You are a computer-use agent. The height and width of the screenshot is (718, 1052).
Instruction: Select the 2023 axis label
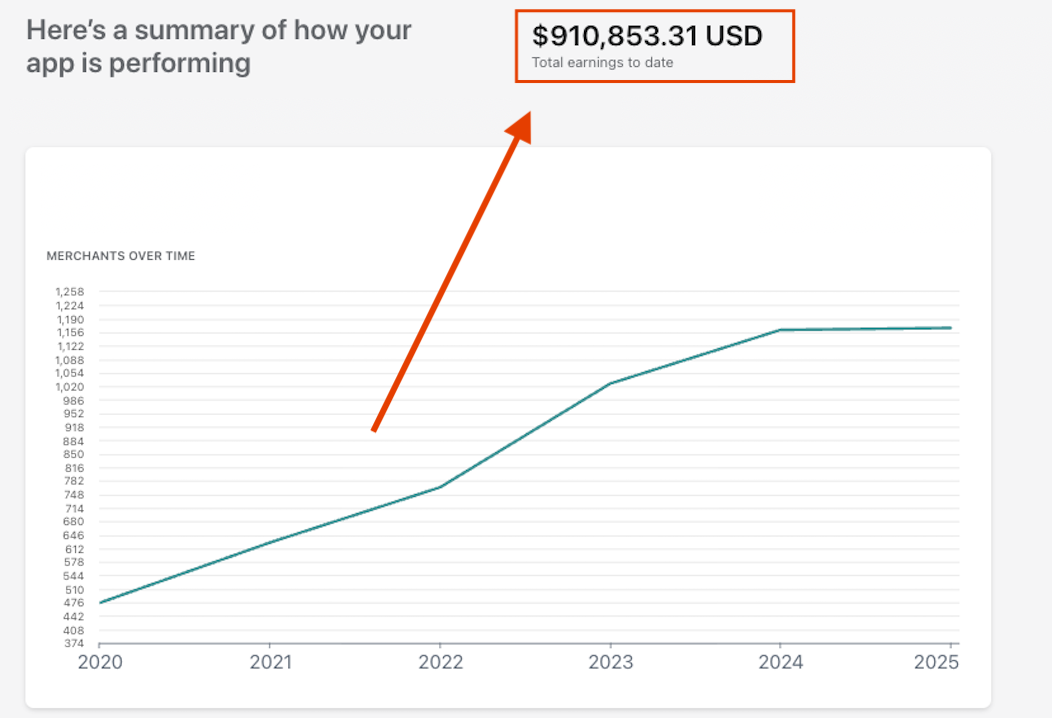pos(613,662)
